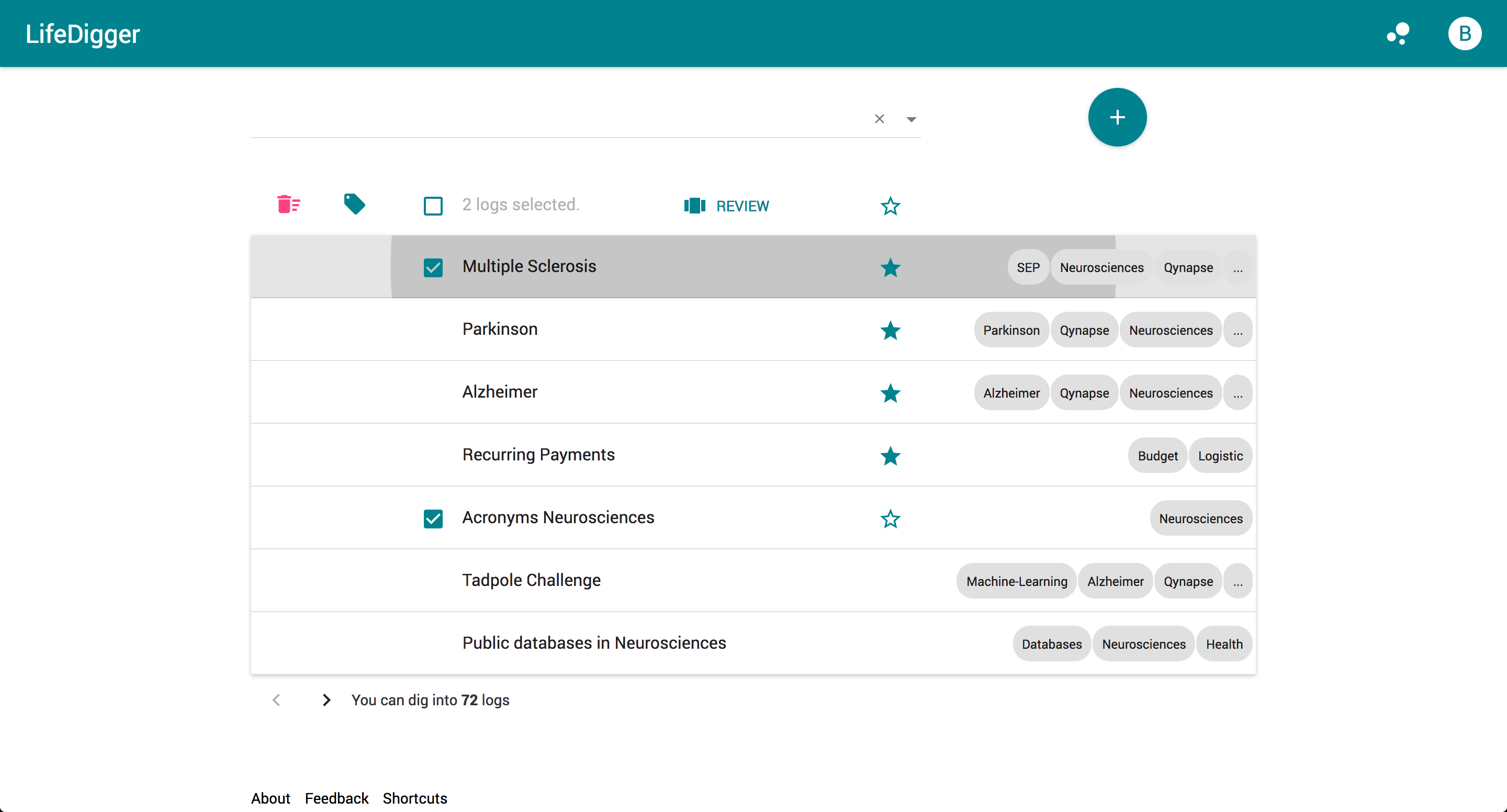Uncheck the Multiple Sclerosis checkbox
This screenshot has height=812, width=1507.
pos(433,268)
